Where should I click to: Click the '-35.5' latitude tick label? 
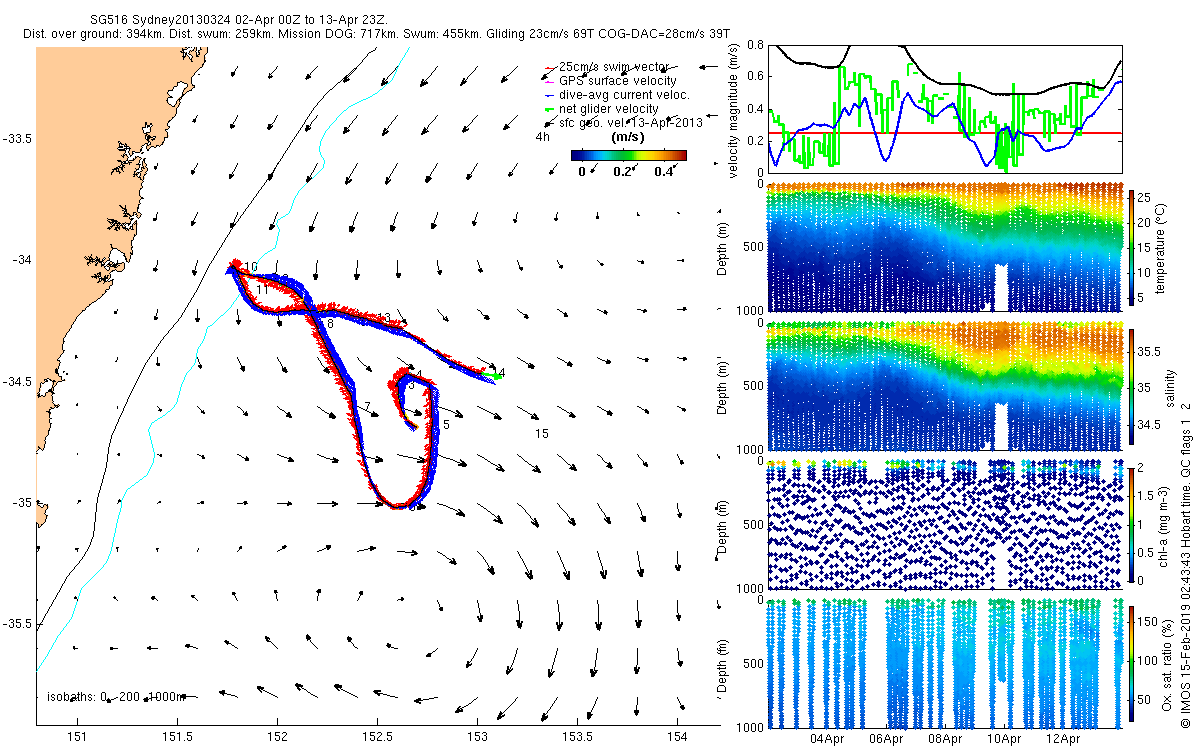[x=17, y=624]
